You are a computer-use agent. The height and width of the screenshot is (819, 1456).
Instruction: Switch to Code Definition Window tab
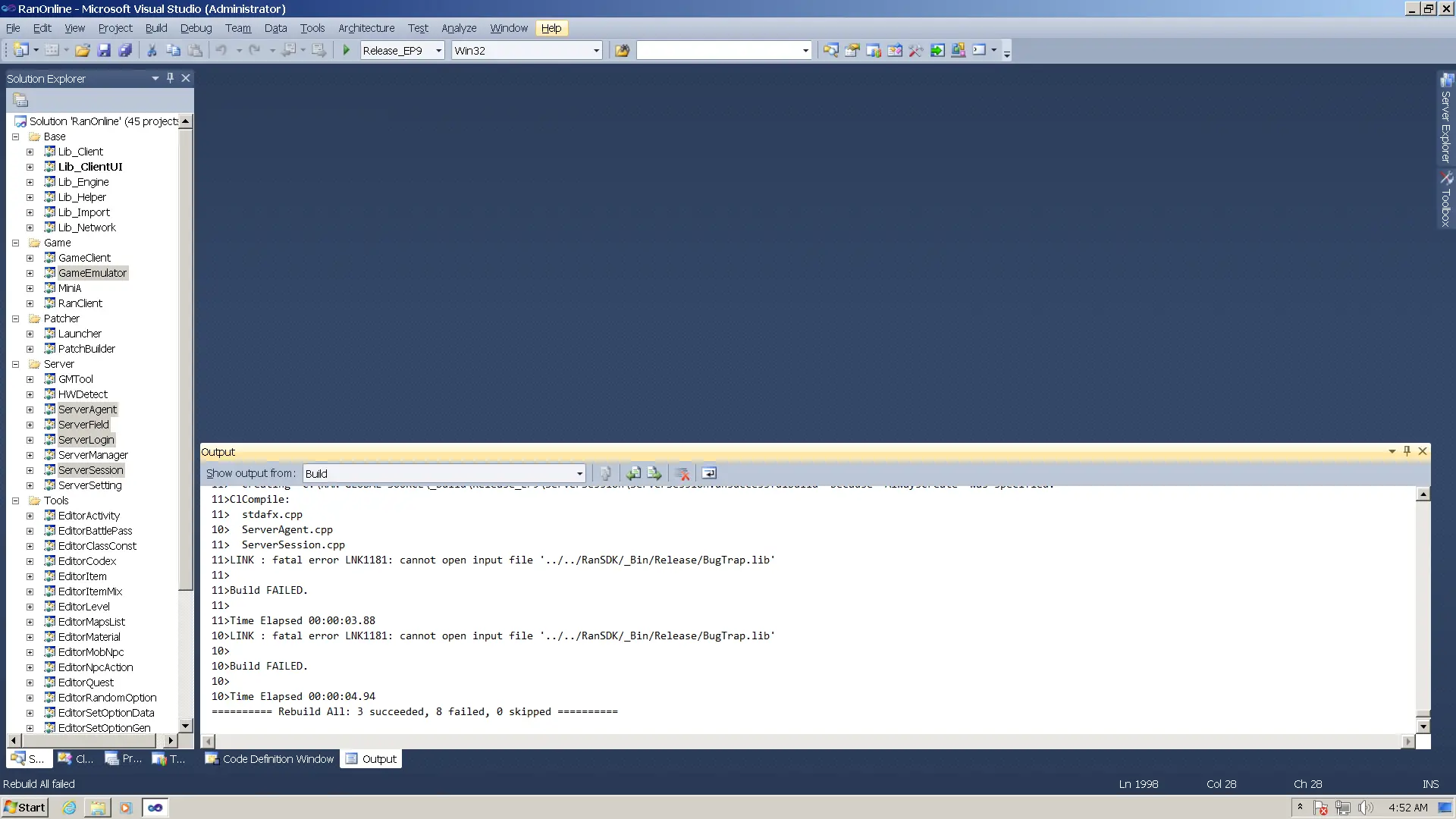tap(270, 759)
